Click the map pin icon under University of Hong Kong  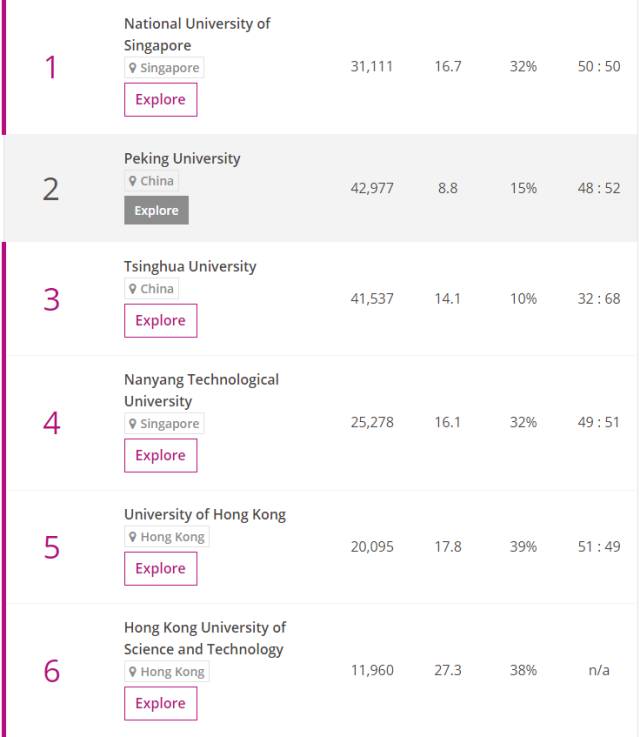(x=132, y=537)
